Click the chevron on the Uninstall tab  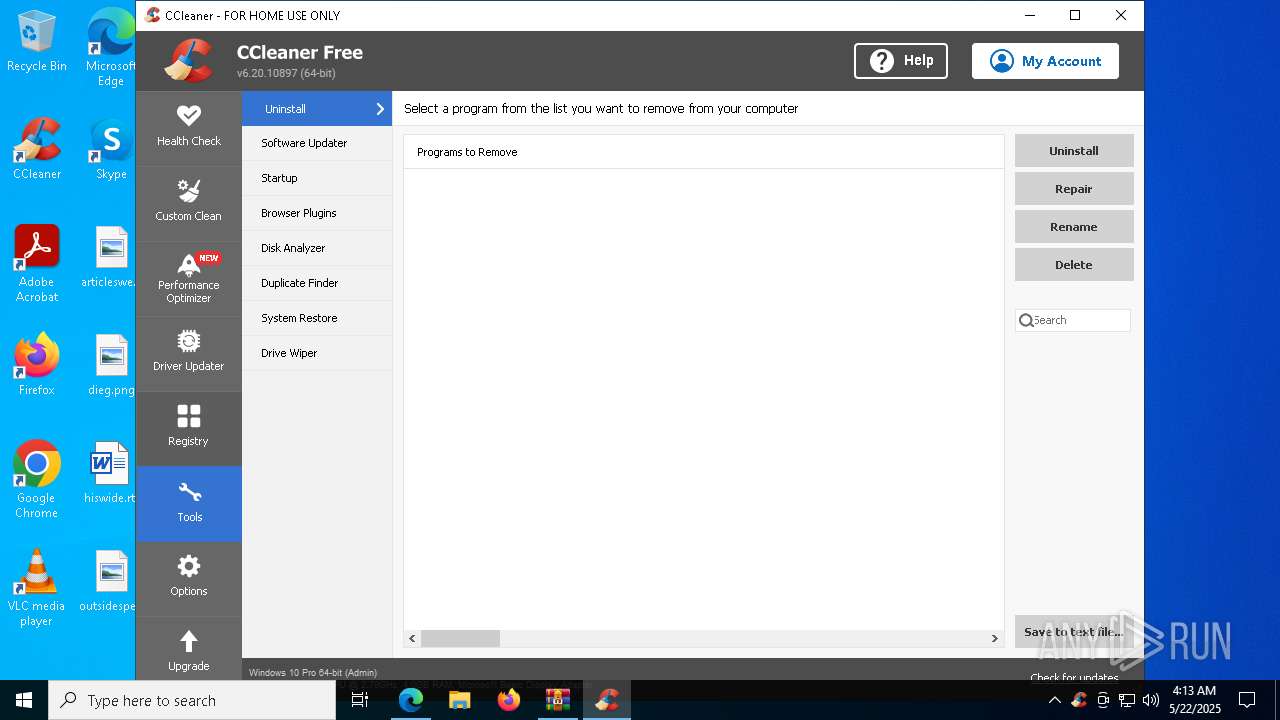[x=380, y=109]
